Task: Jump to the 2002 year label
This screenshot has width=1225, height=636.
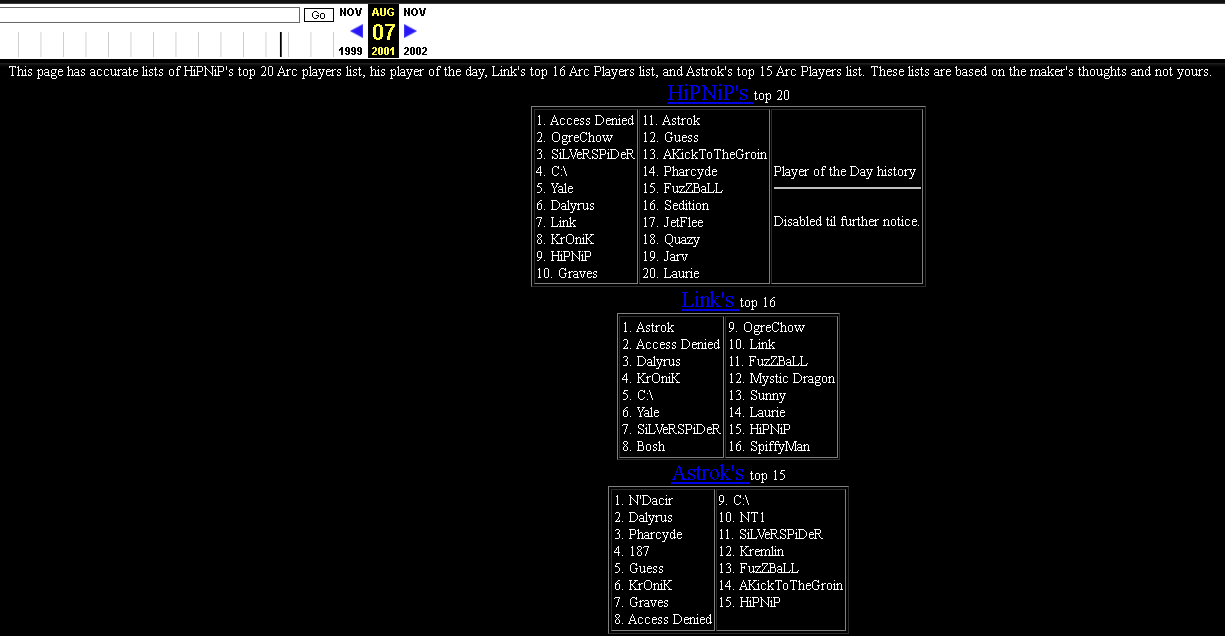Action: [415, 51]
